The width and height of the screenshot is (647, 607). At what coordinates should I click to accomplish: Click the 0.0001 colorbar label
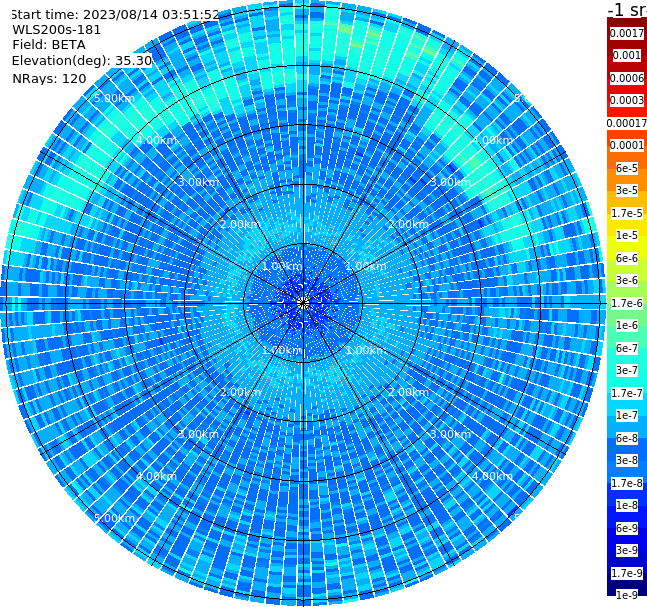[x=627, y=145]
